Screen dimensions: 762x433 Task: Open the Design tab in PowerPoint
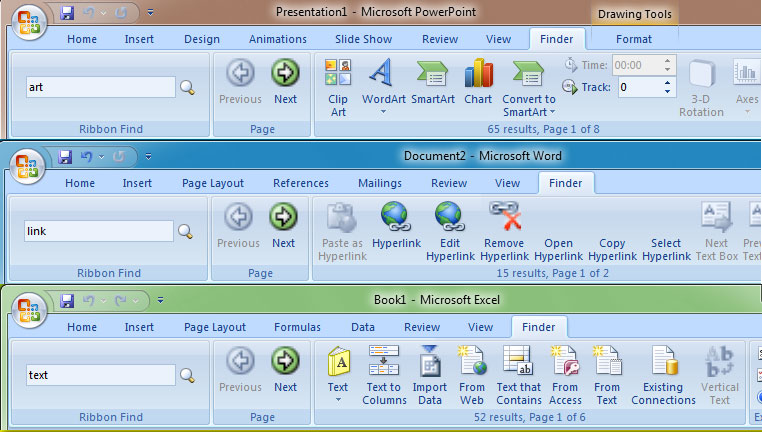(x=202, y=39)
